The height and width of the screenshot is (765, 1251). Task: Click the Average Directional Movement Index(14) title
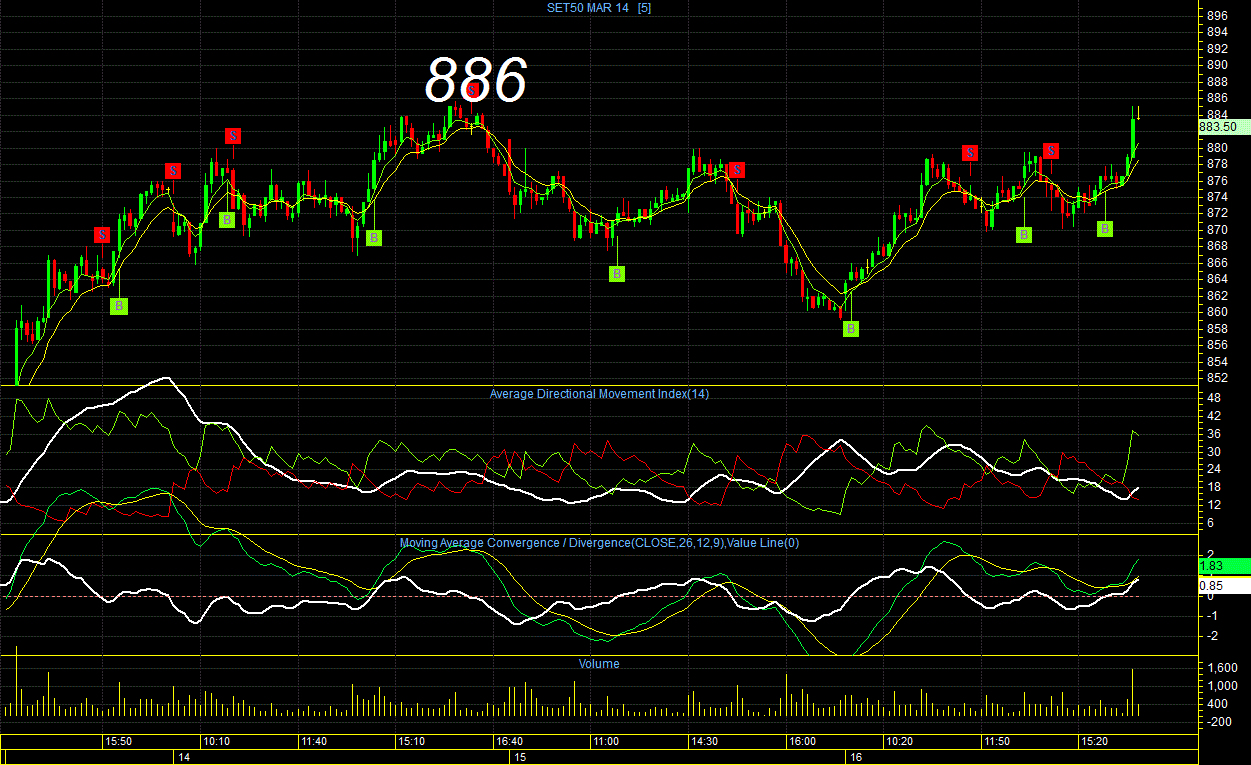(599, 394)
